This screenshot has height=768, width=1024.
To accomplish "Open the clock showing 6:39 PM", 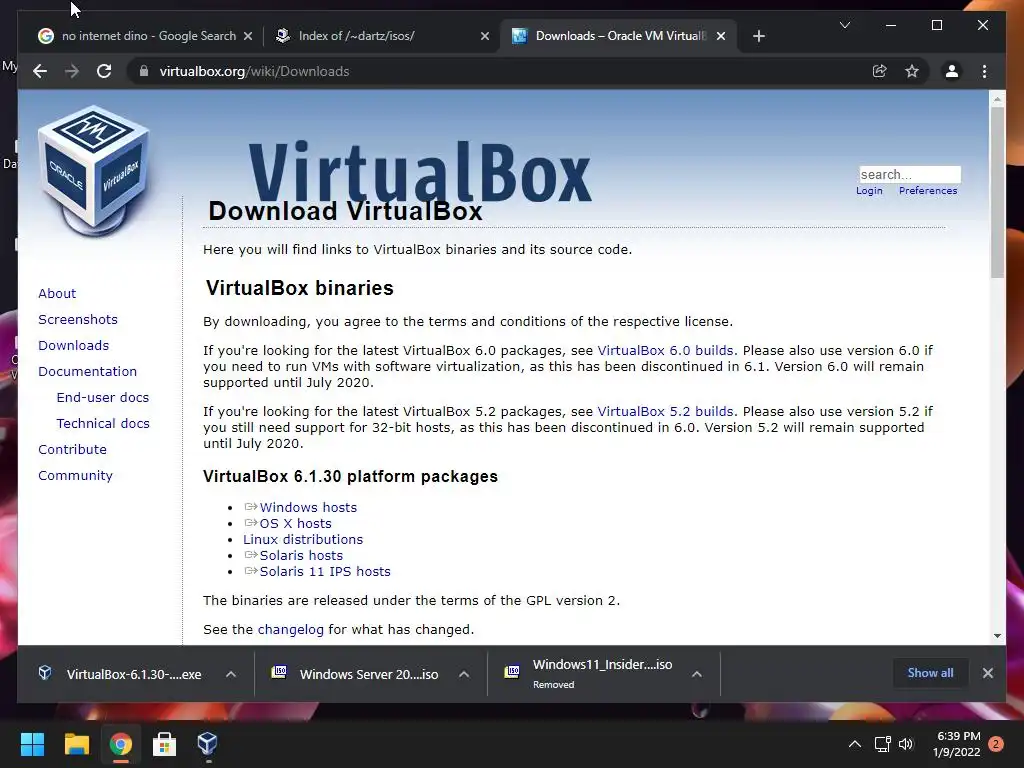I will [957, 744].
